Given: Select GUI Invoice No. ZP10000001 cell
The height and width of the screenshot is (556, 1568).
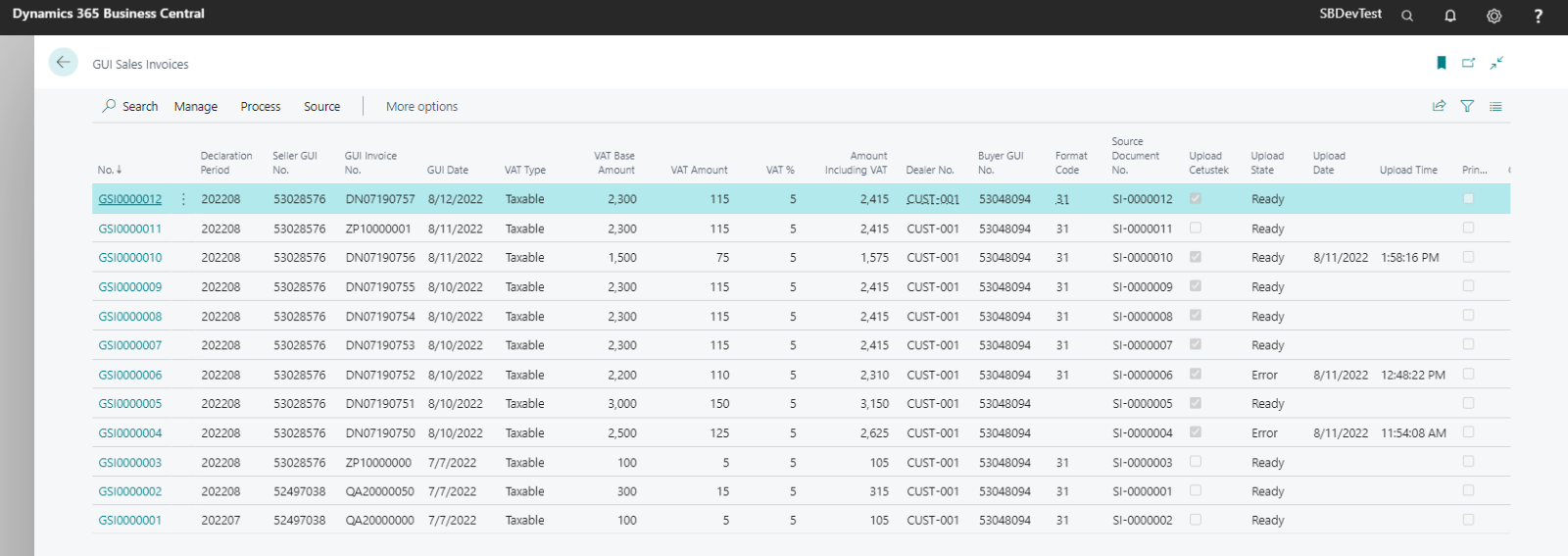Looking at the screenshot, I should point(378,228).
